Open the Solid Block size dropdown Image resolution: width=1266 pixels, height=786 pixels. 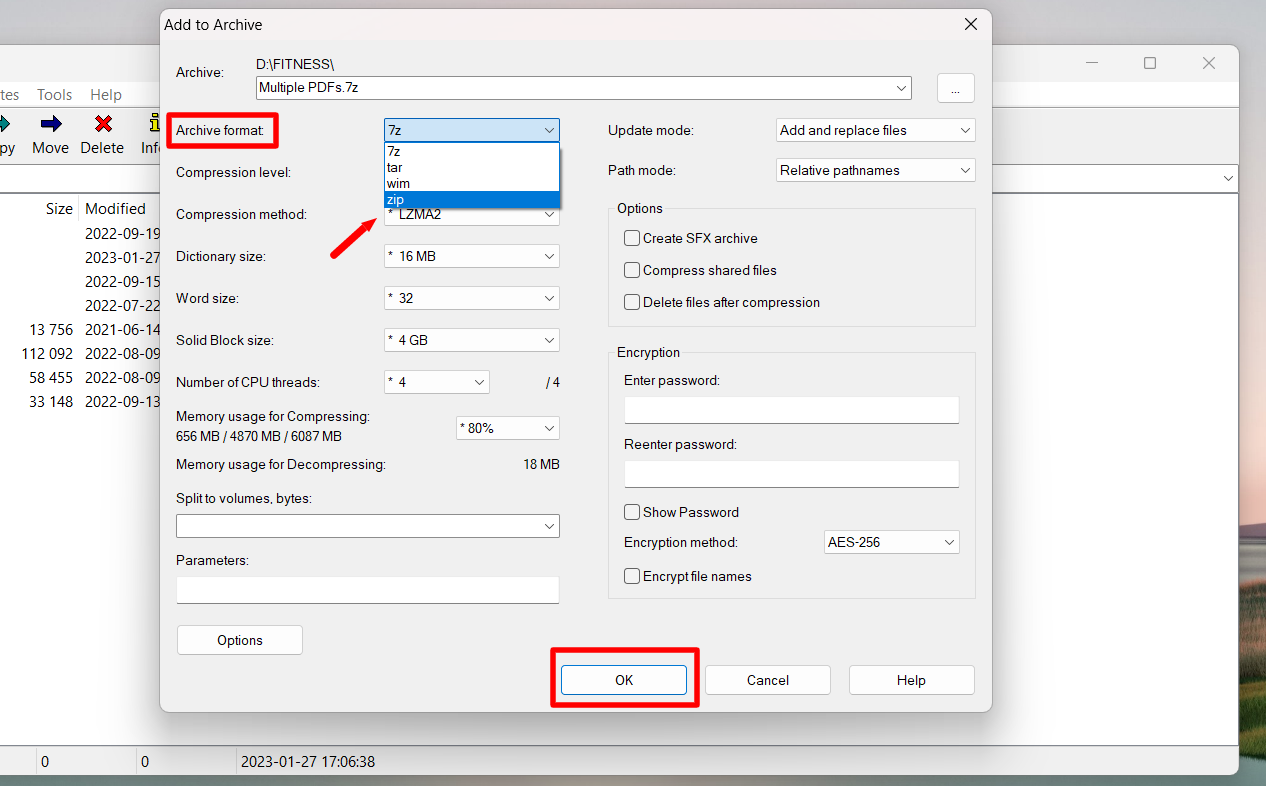[x=472, y=340]
